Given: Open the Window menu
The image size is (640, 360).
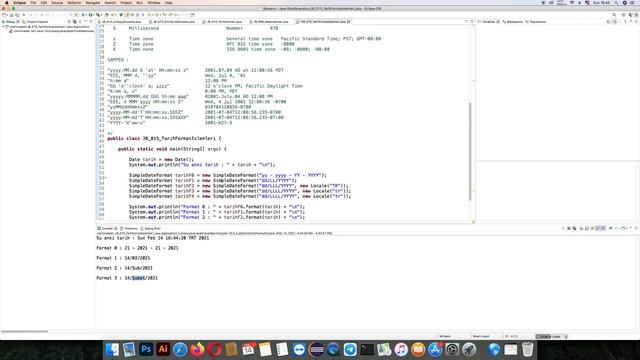Looking at the screenshot, I should 154,2.
